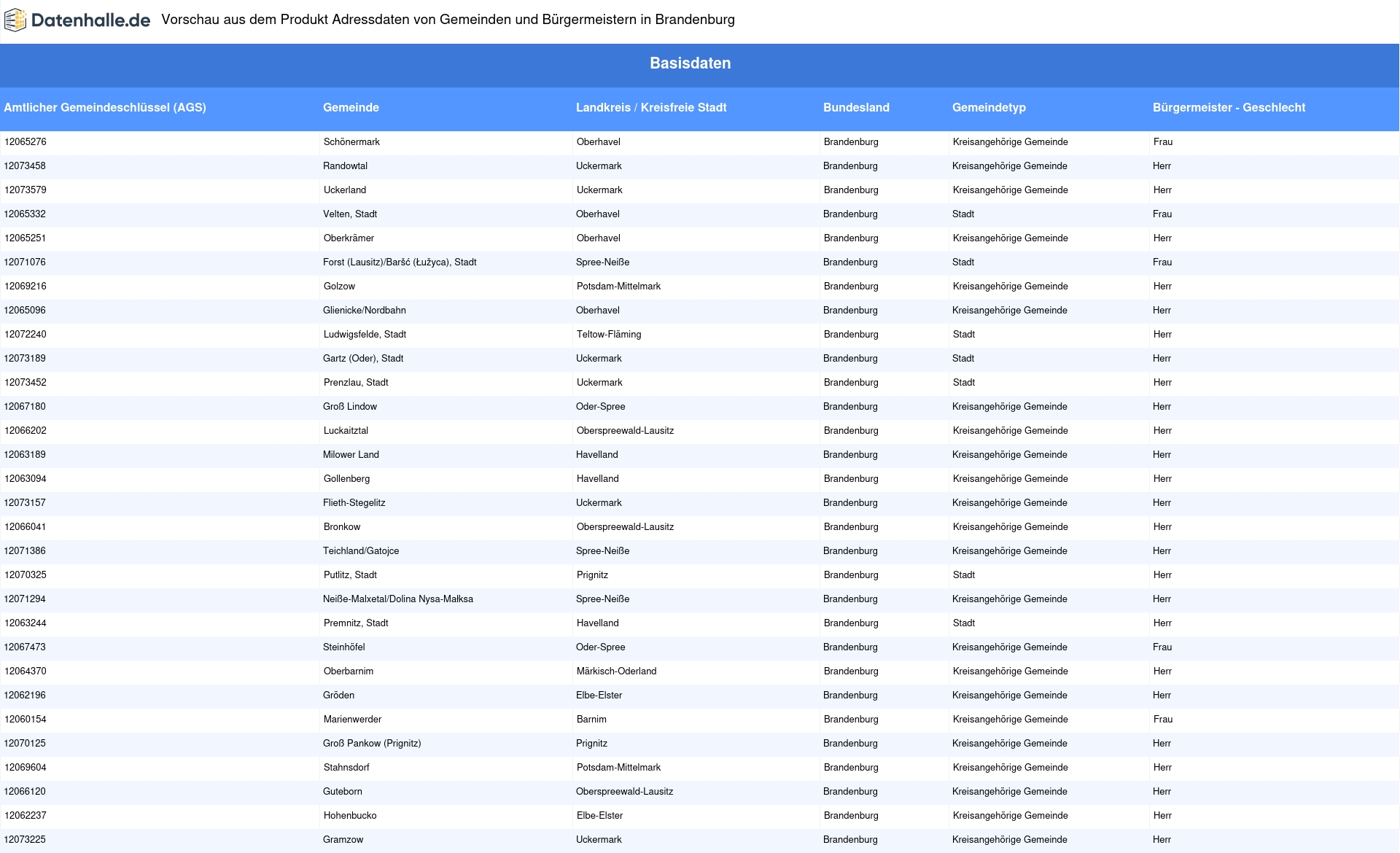Click the Gröden municipality cell
This screenshot has width=1400, height=853.
click(x=338, y=696)
